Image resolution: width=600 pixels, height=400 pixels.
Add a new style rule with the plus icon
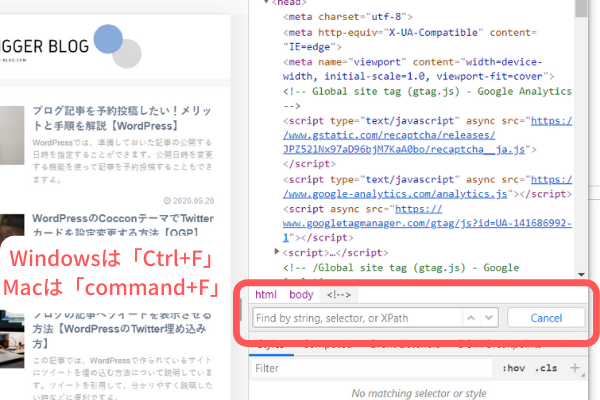tap(574, 368)
